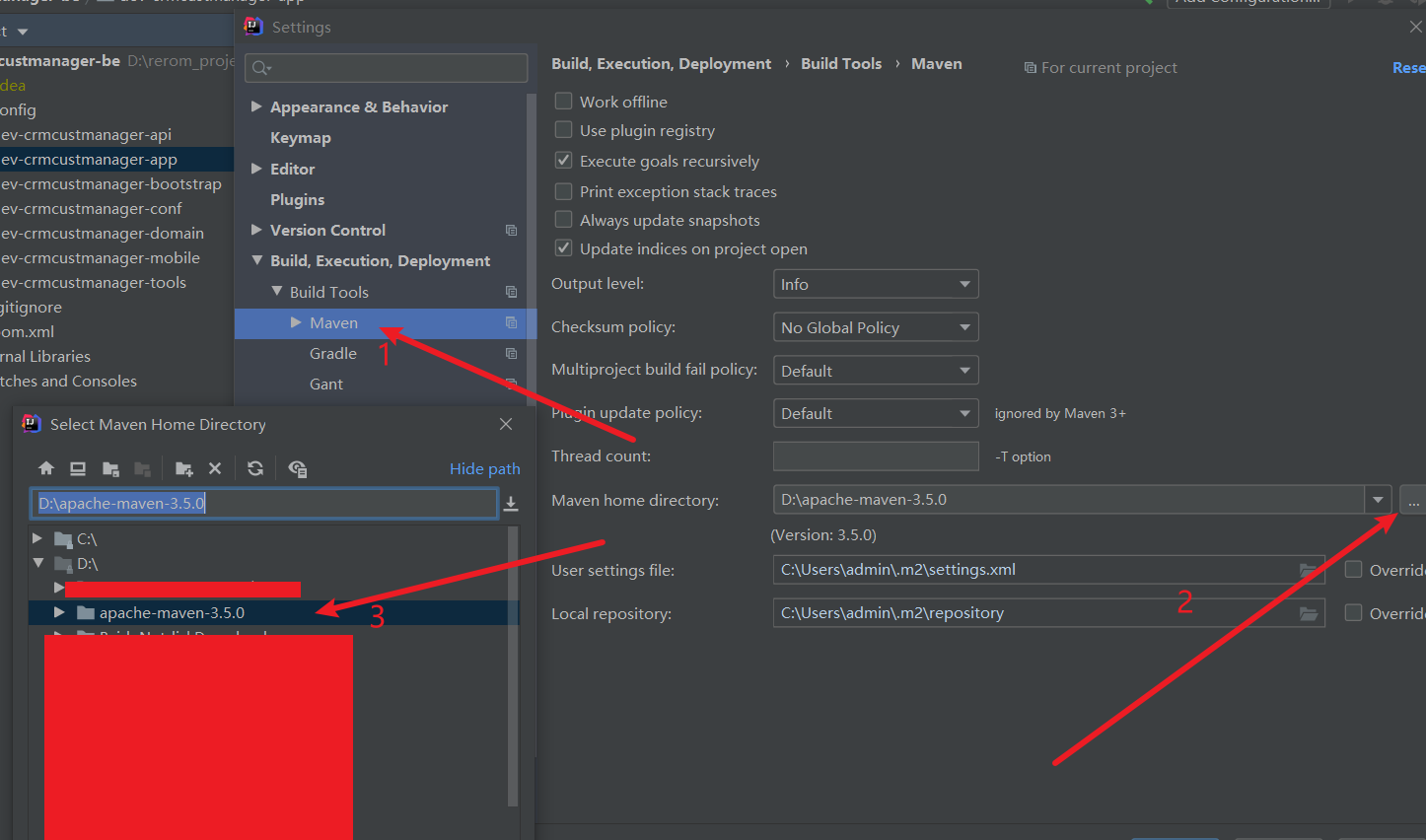
Task: Uncheck Update indices on project open
Action: [x=563, y=247]
